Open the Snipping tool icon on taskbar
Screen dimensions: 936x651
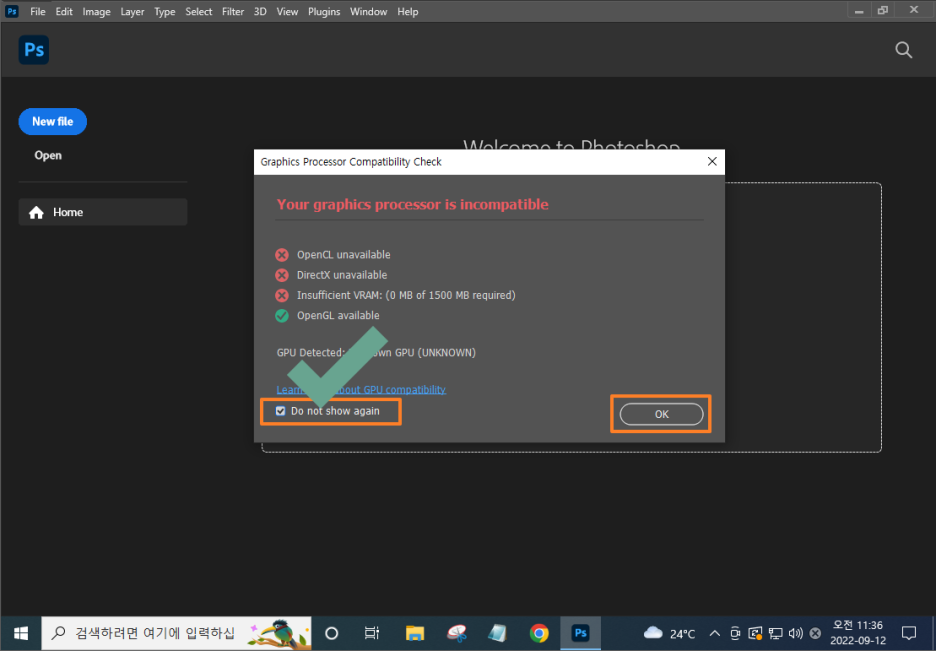pos(457,633)
